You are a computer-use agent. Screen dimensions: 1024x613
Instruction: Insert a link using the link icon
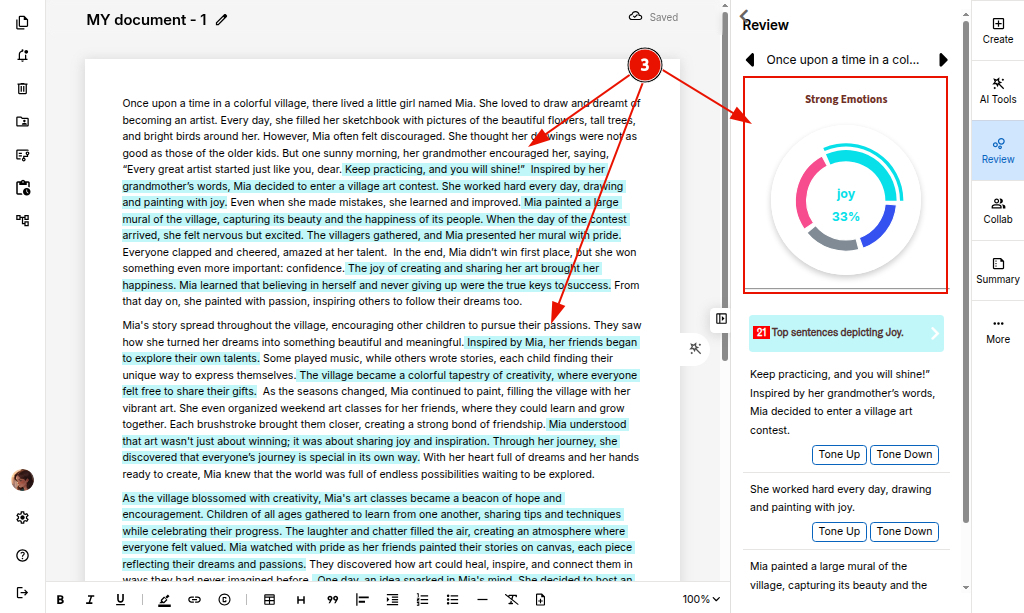click(x=194, y=600)
